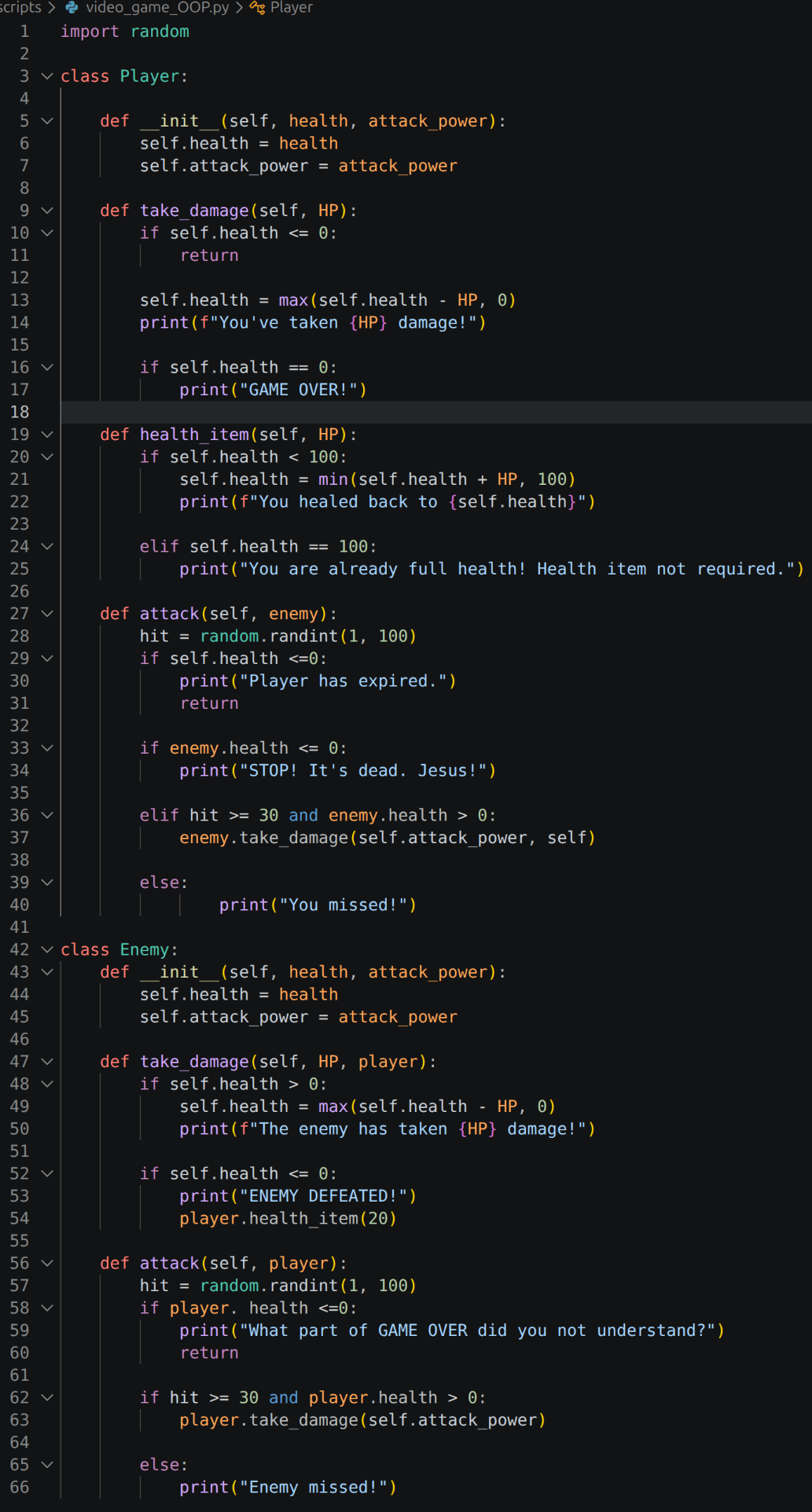Fold the elif block at line 24
812x1512 pixels.
47,546
